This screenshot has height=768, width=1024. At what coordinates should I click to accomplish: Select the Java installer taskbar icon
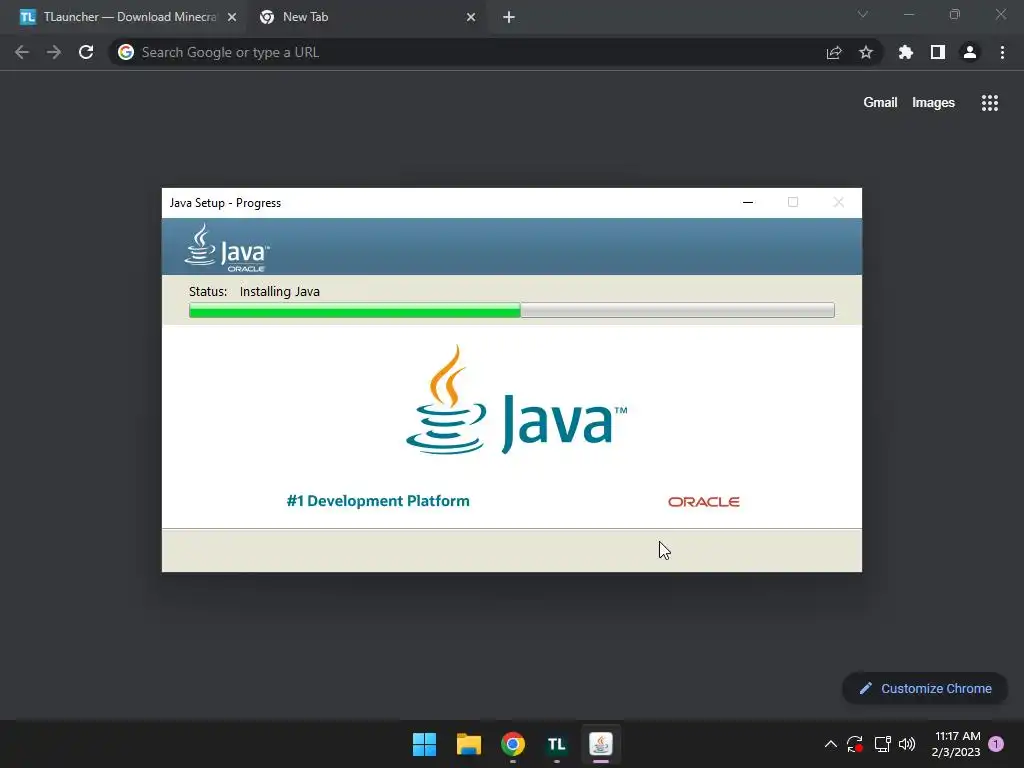point(601,744)
